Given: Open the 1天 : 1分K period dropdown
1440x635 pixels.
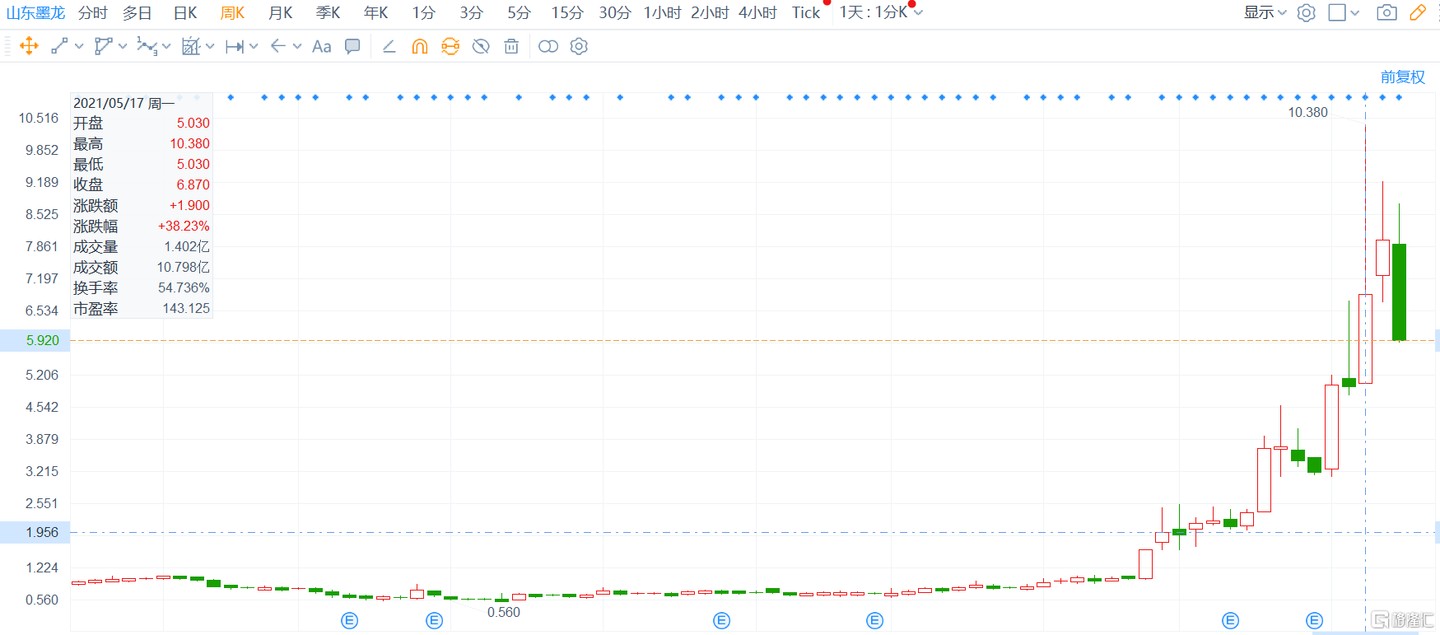Looking at the screenshot, I should [880, 13].
